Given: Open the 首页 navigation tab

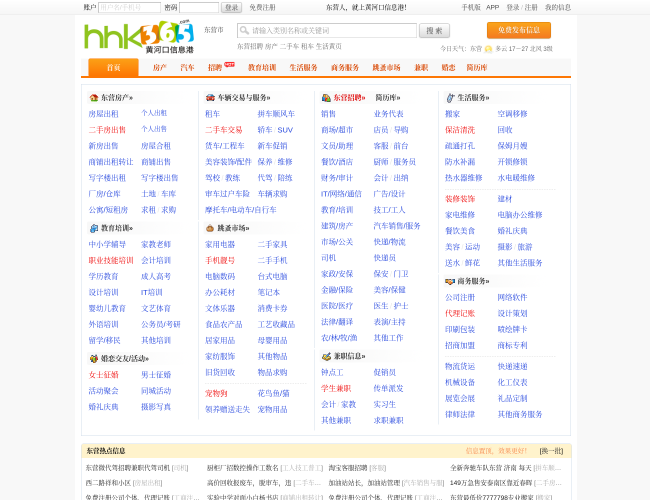Looking at the screenshot, I should pyautogui.click(x=114, y=68).
